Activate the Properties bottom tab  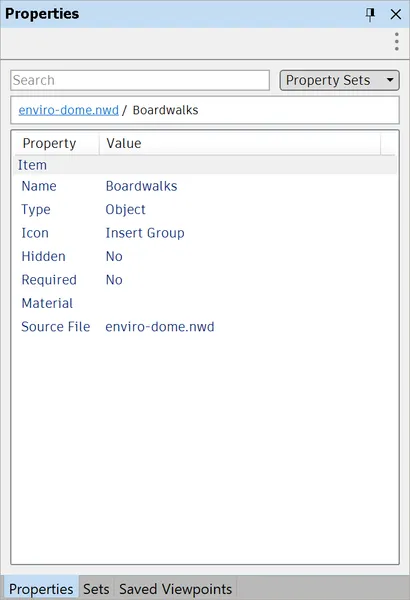coord(41,589)
